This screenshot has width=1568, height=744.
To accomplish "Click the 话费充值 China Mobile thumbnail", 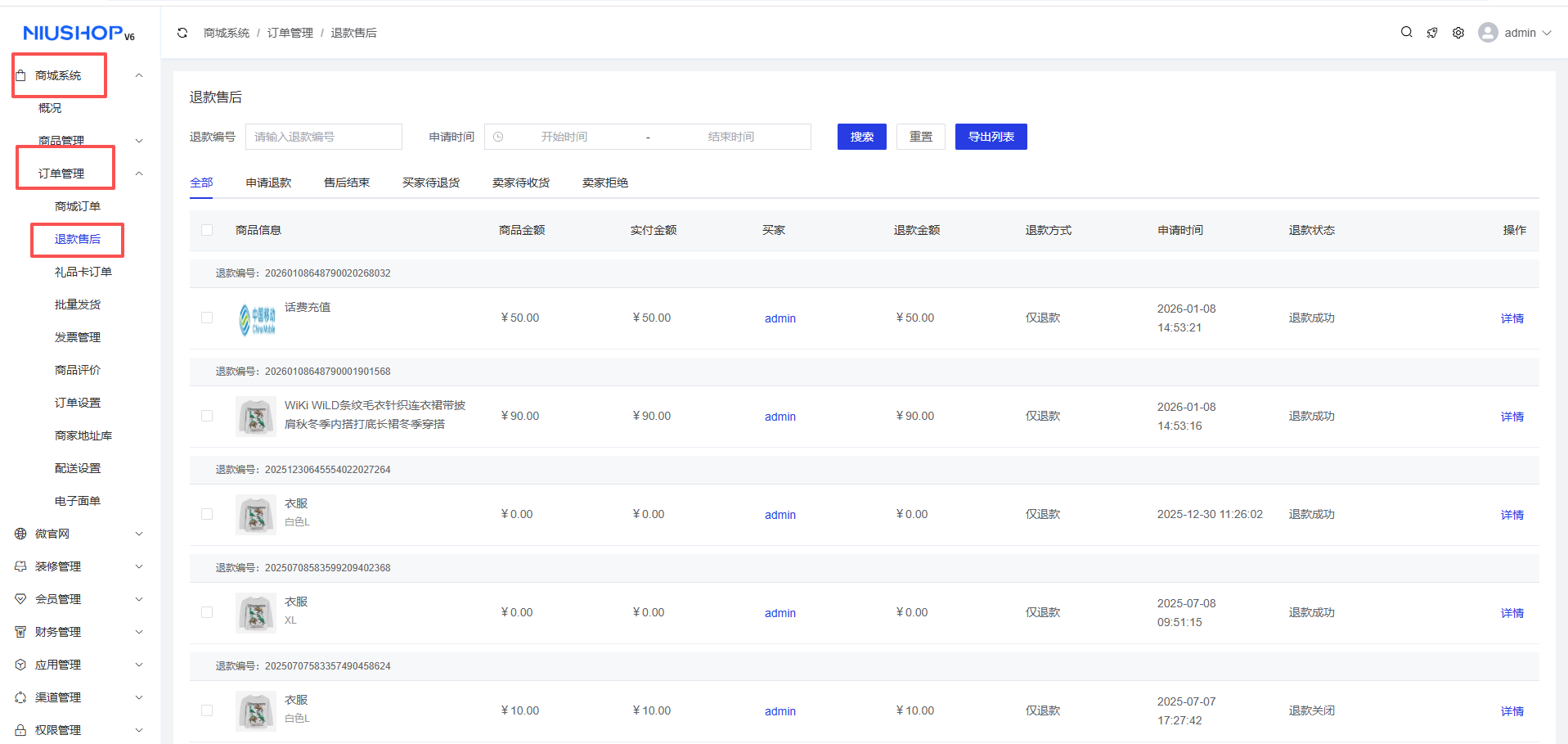I will (257, 318).
